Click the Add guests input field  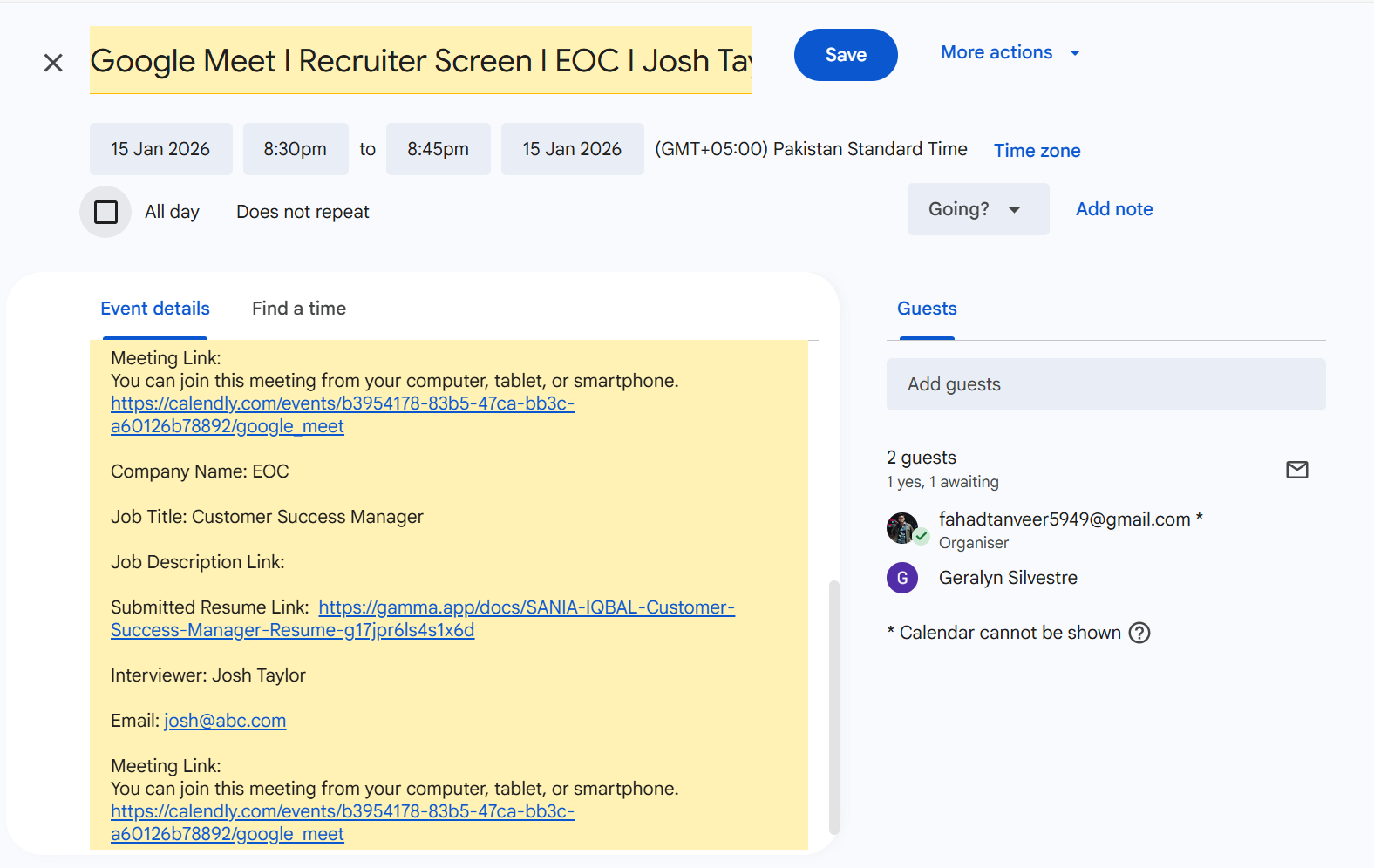point(1106,384)
